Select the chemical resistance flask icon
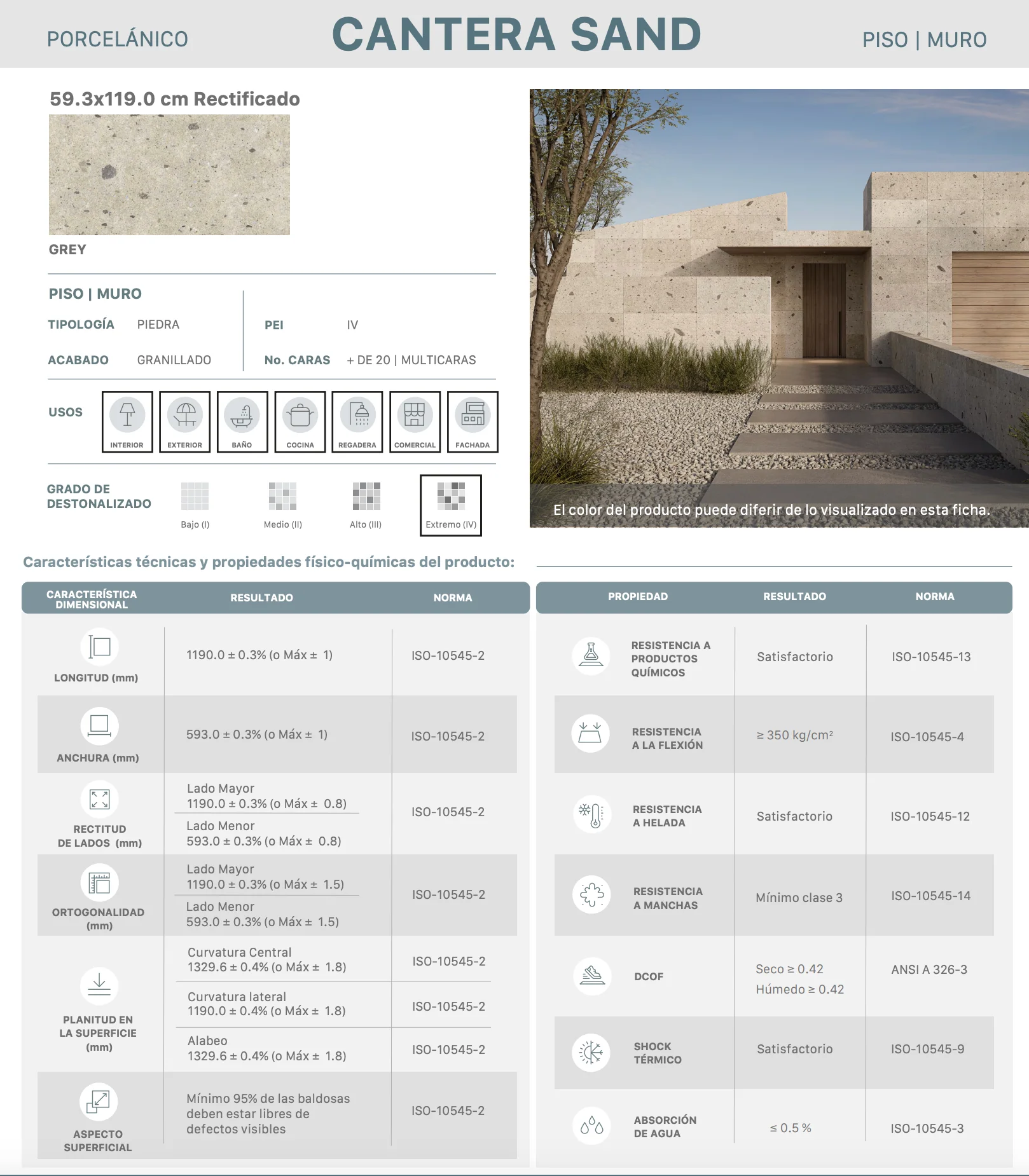This screenshot has width=1029, height=1176. [591, 656]
